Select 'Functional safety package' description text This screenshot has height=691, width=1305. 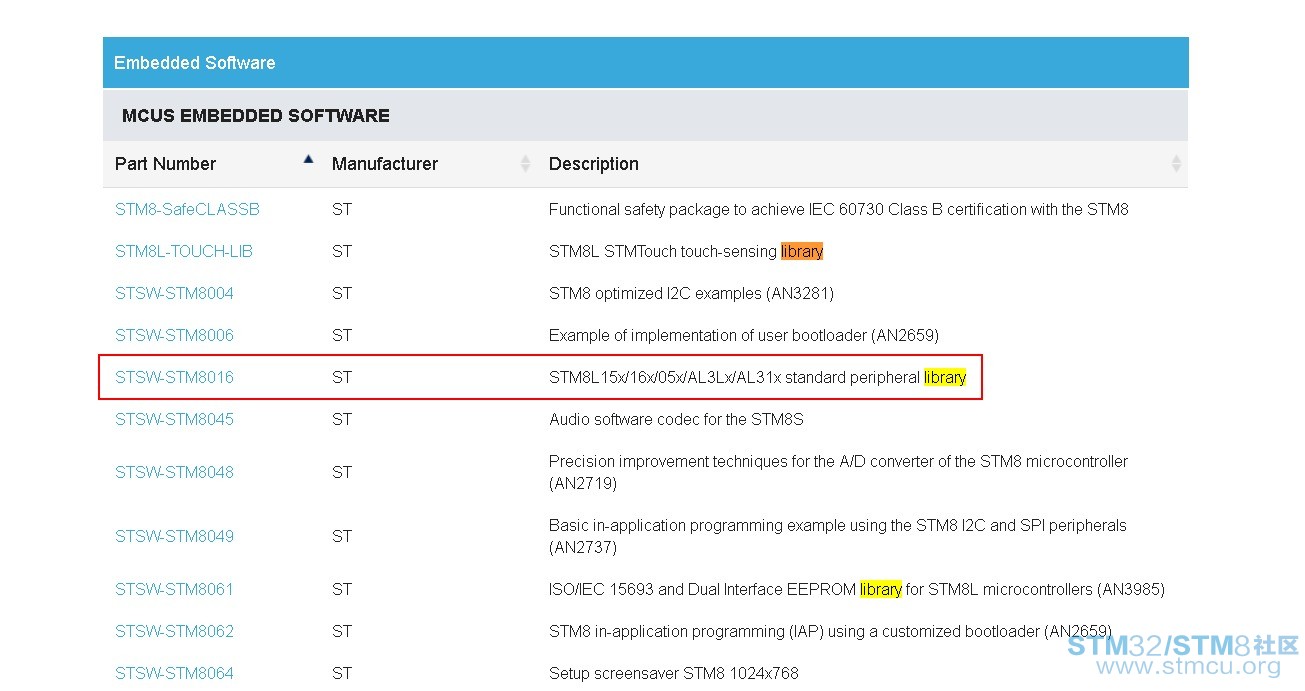click(x=839, y=209)
